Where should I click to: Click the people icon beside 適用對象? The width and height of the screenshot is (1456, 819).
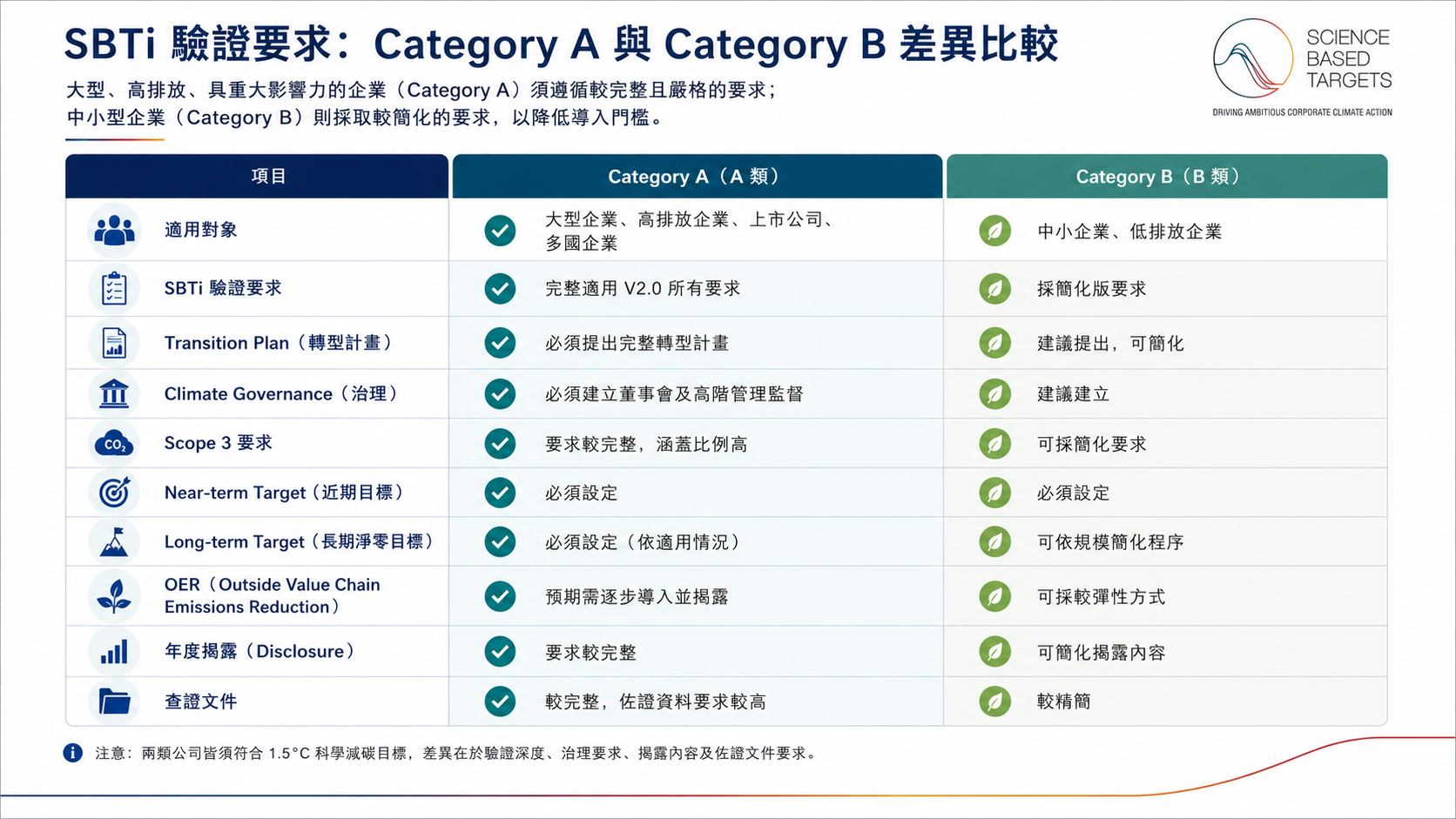[114, 230]
